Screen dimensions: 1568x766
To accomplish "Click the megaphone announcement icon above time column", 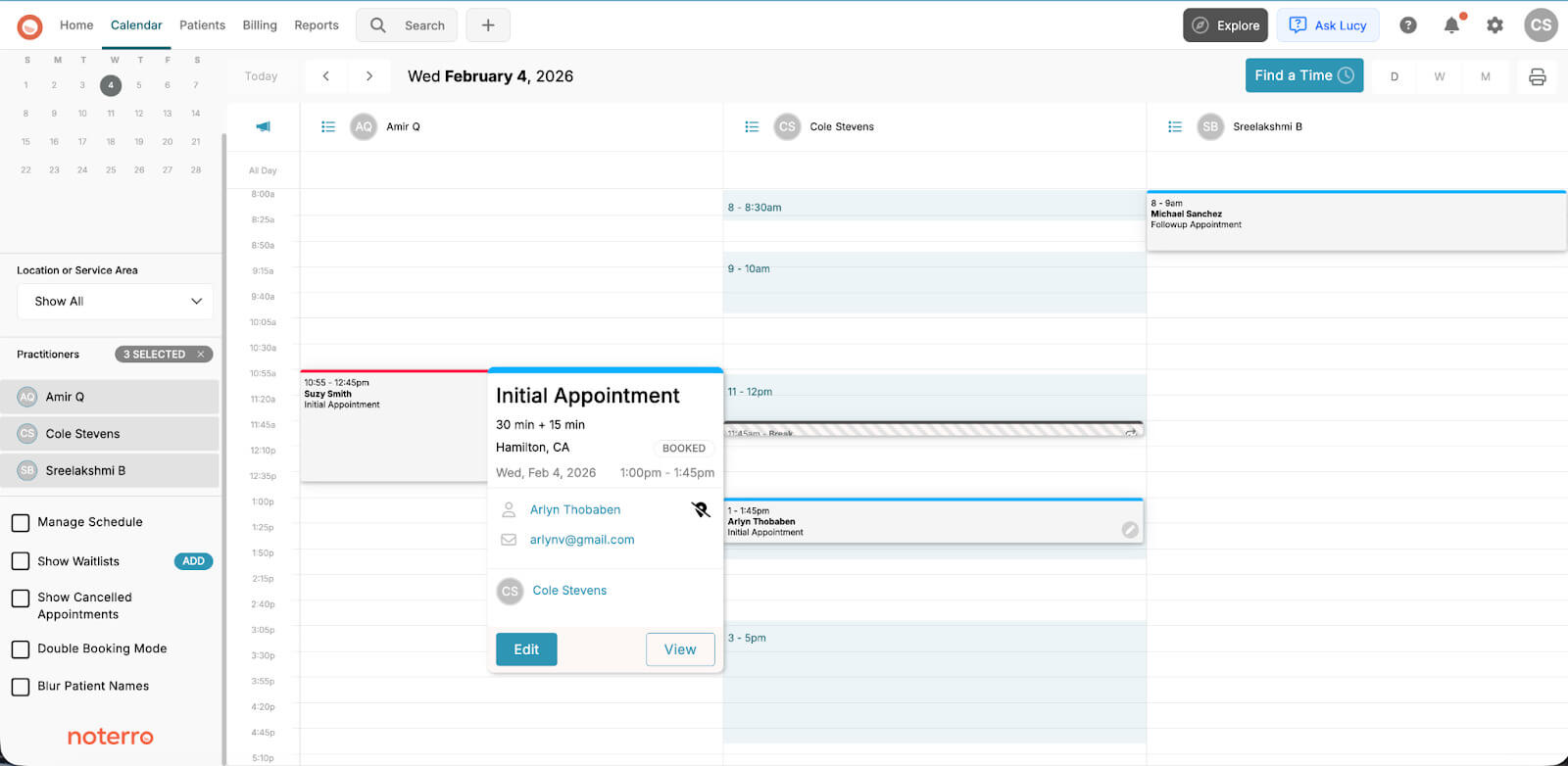I will click(262, 126).
